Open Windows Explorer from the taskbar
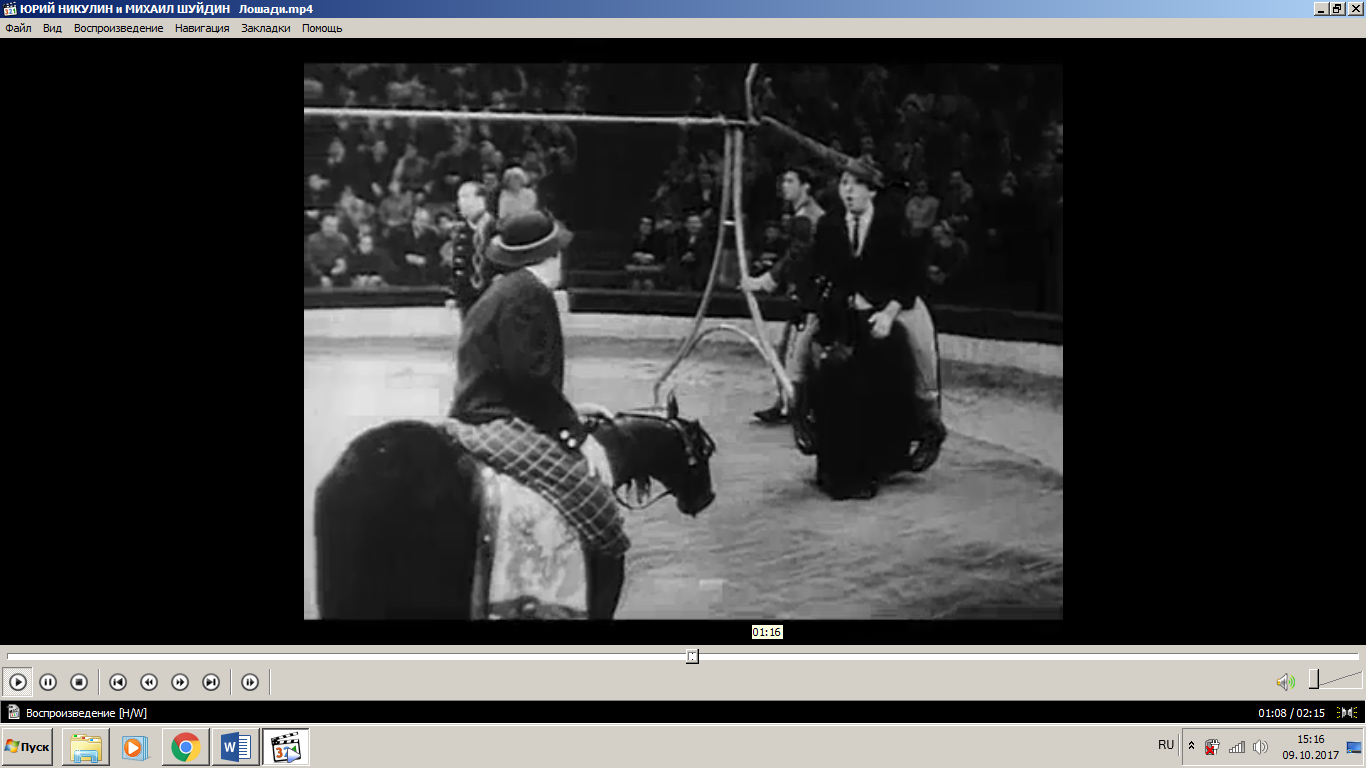This screenshot has width=1366, height=768. [x=86, y=747]
